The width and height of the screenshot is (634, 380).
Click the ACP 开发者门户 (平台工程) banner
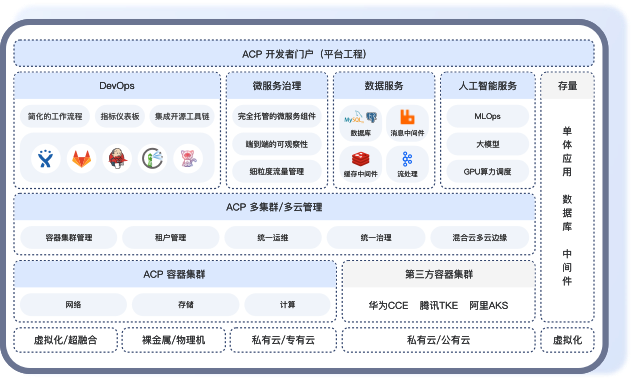point(304,54)
